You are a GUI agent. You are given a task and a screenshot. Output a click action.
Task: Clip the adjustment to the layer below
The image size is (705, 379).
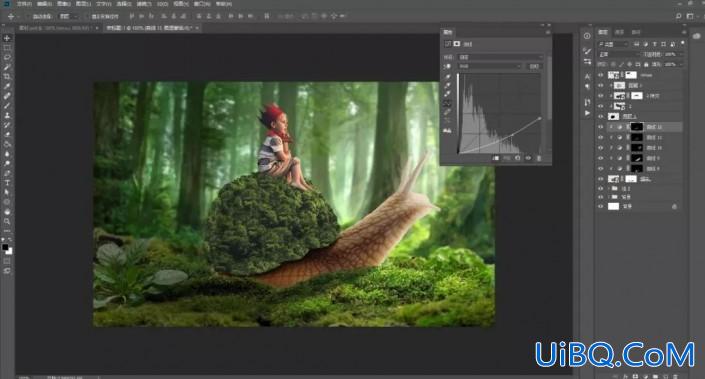[495, 158]
